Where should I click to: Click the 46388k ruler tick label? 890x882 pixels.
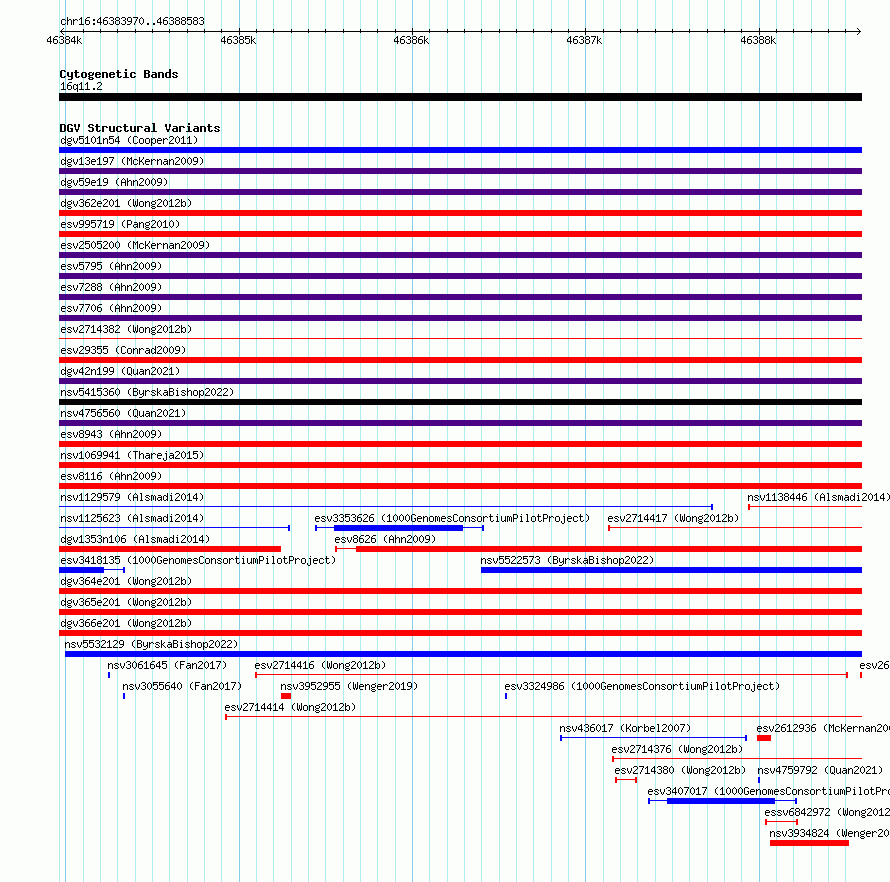coord(758,40)
